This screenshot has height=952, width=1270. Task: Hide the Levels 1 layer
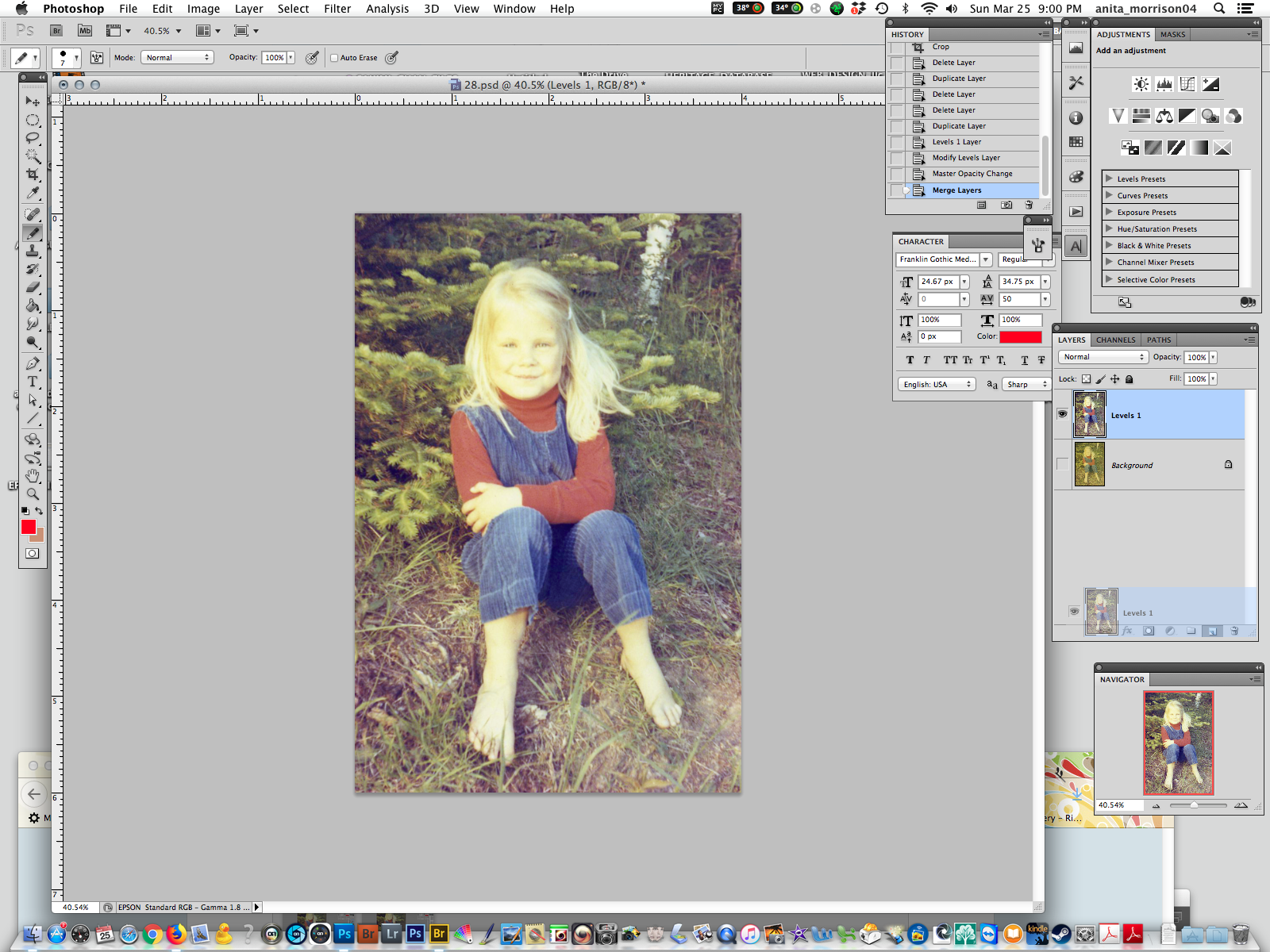1062,414
